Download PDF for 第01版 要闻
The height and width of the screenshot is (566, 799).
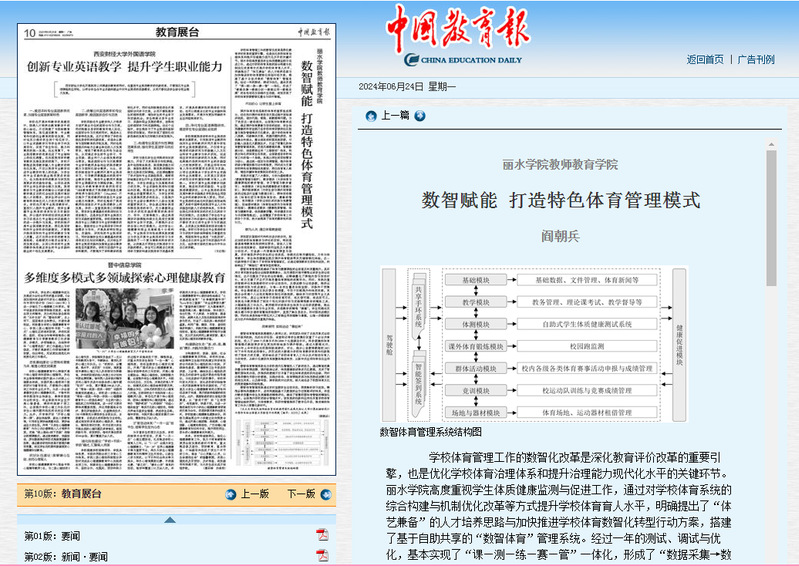[x=322, y=535]
